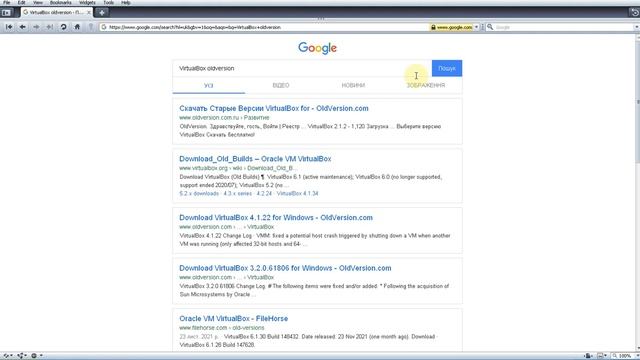Click the blue Пошук search button
Image resolution: width=640 pixels, height=360 pixels.
[x=447, y=68]
